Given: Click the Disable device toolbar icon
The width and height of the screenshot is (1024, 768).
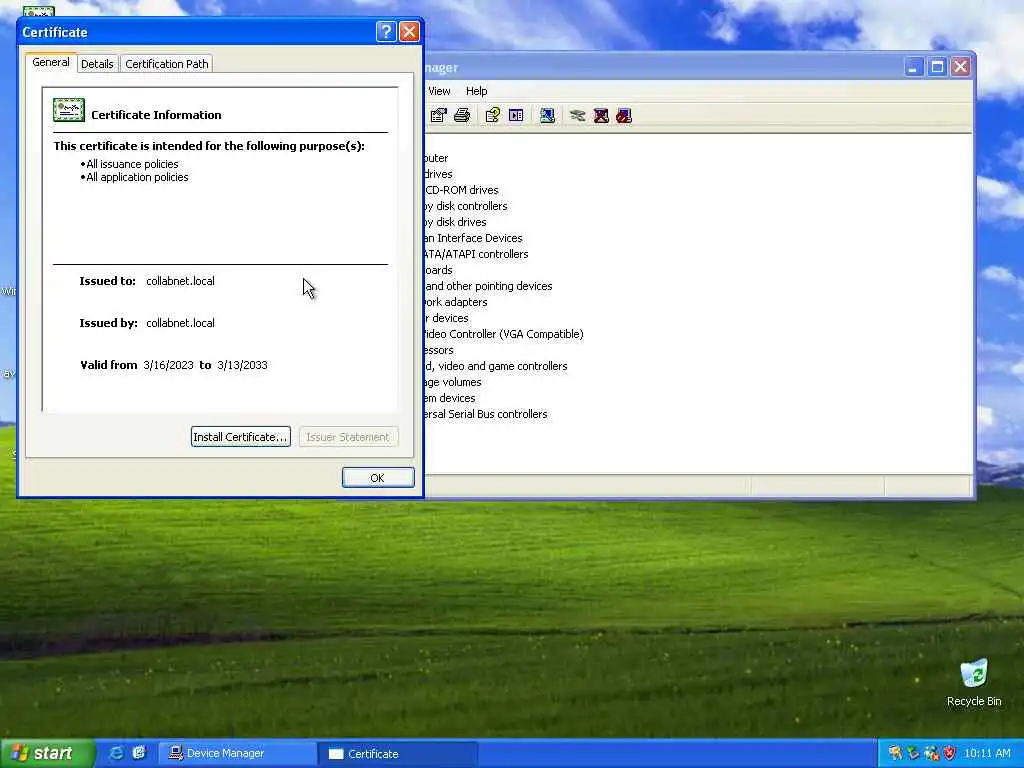Looking at the screenshot, I should [x=624, y=116].
